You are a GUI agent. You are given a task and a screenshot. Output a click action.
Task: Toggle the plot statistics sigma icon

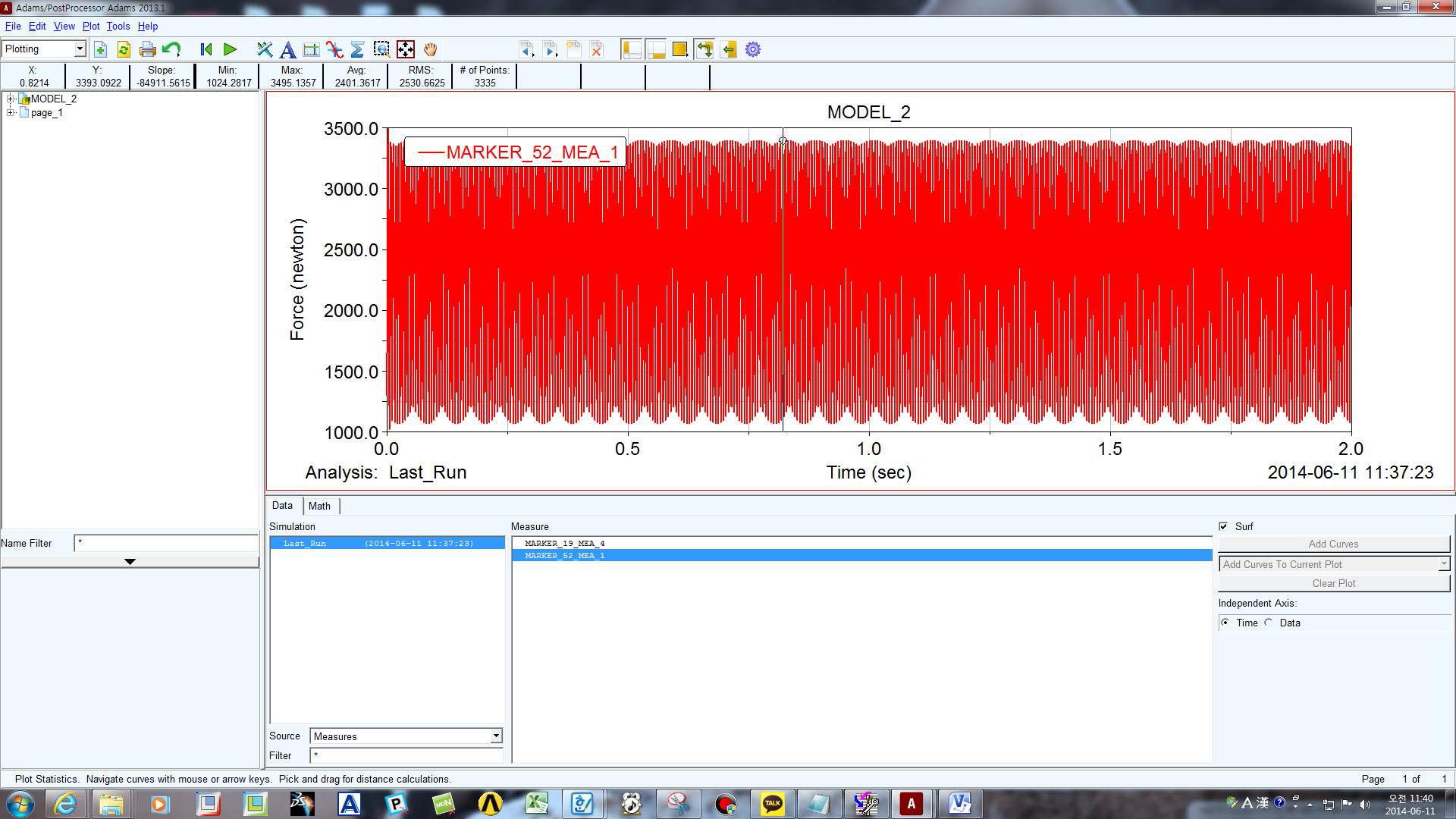click(x=358, y=49)
